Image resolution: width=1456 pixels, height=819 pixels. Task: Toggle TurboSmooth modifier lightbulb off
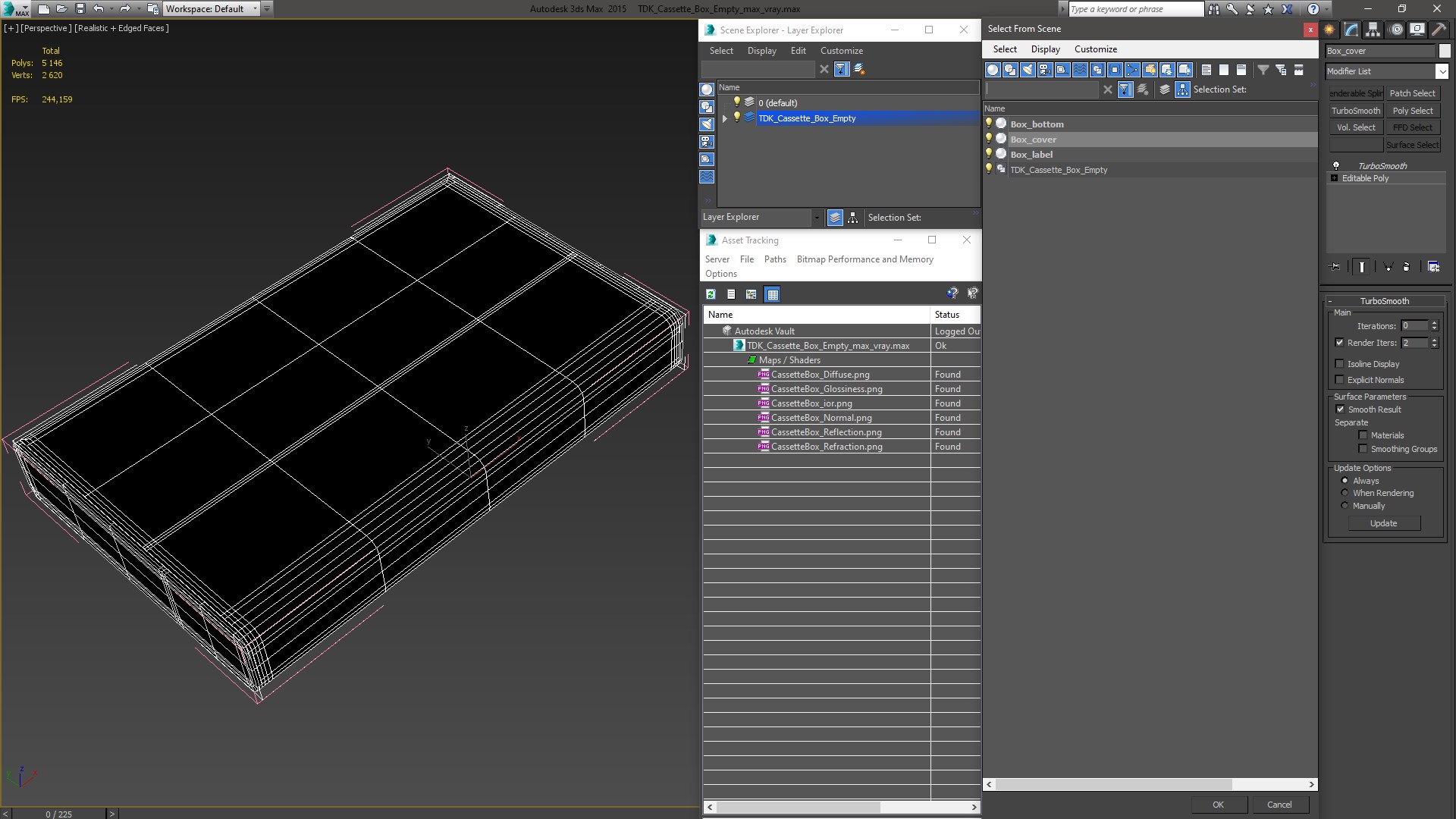tap(1336, 165)
